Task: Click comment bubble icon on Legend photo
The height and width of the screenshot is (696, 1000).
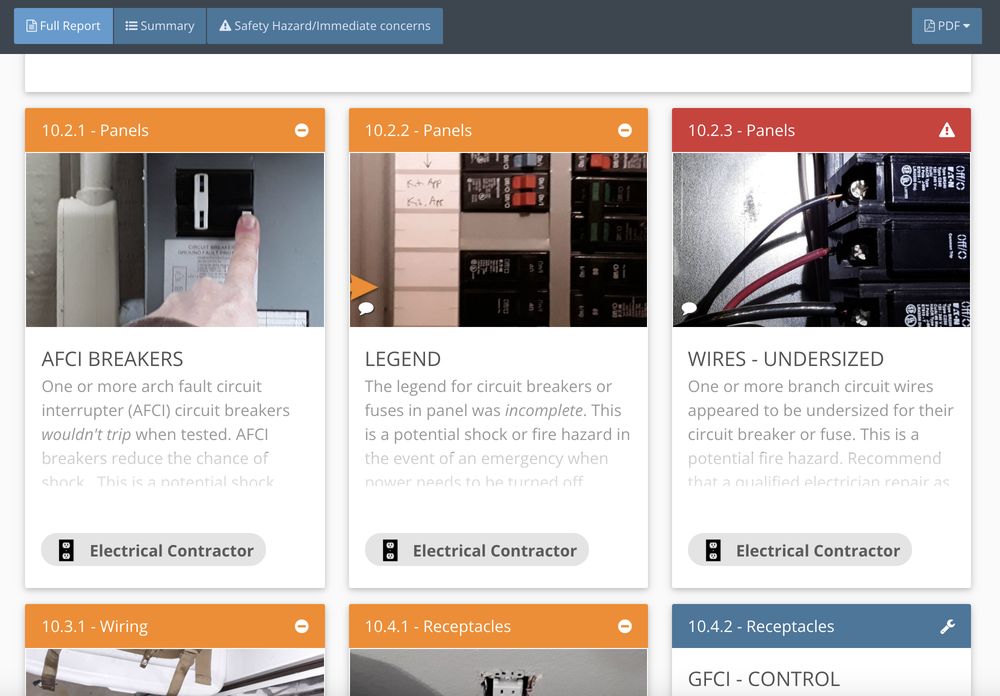Action: pos(366,309)
